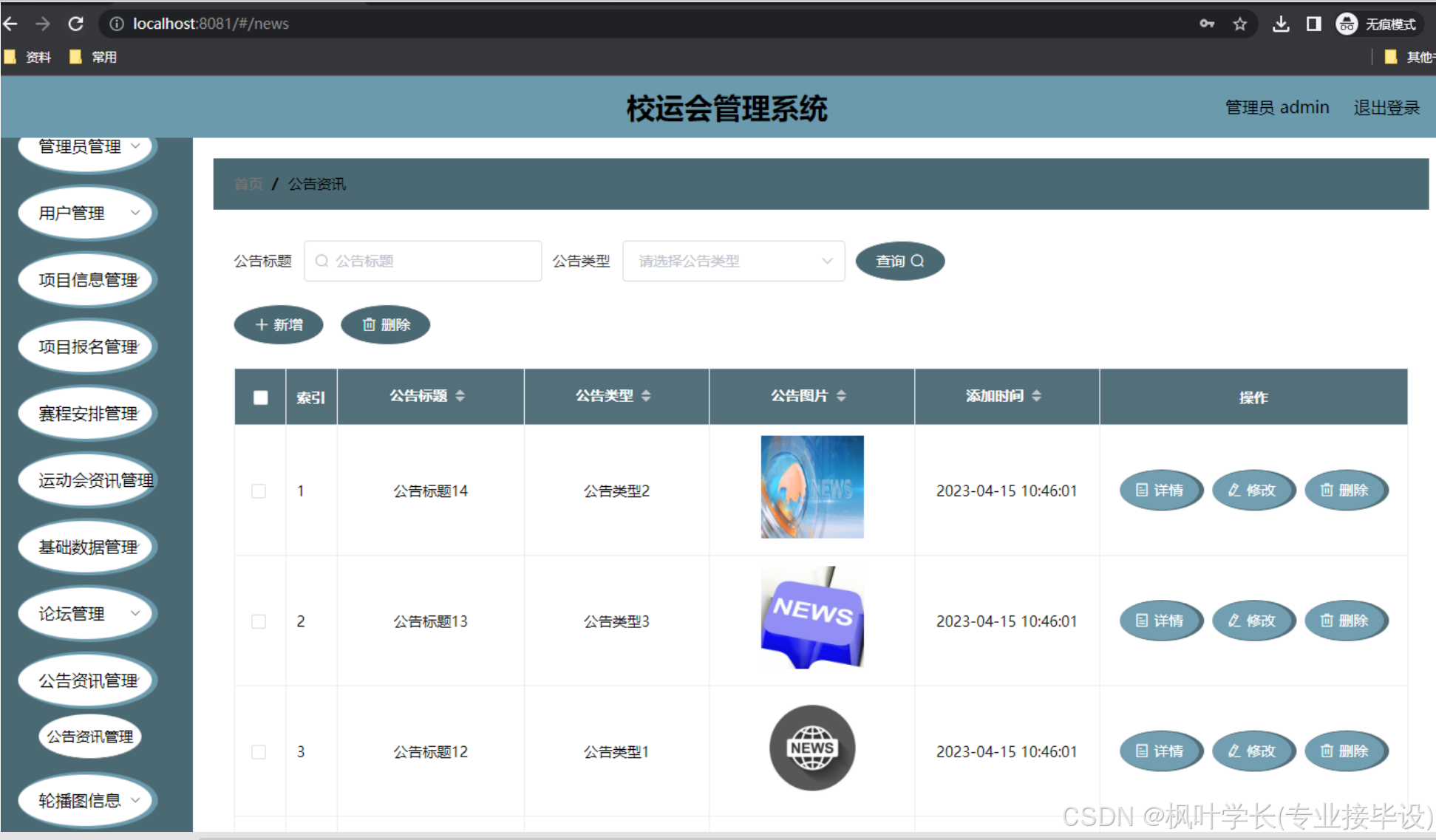
Task: Open the globe news image of 公告标题14
Action: click(x=812, y=487)
